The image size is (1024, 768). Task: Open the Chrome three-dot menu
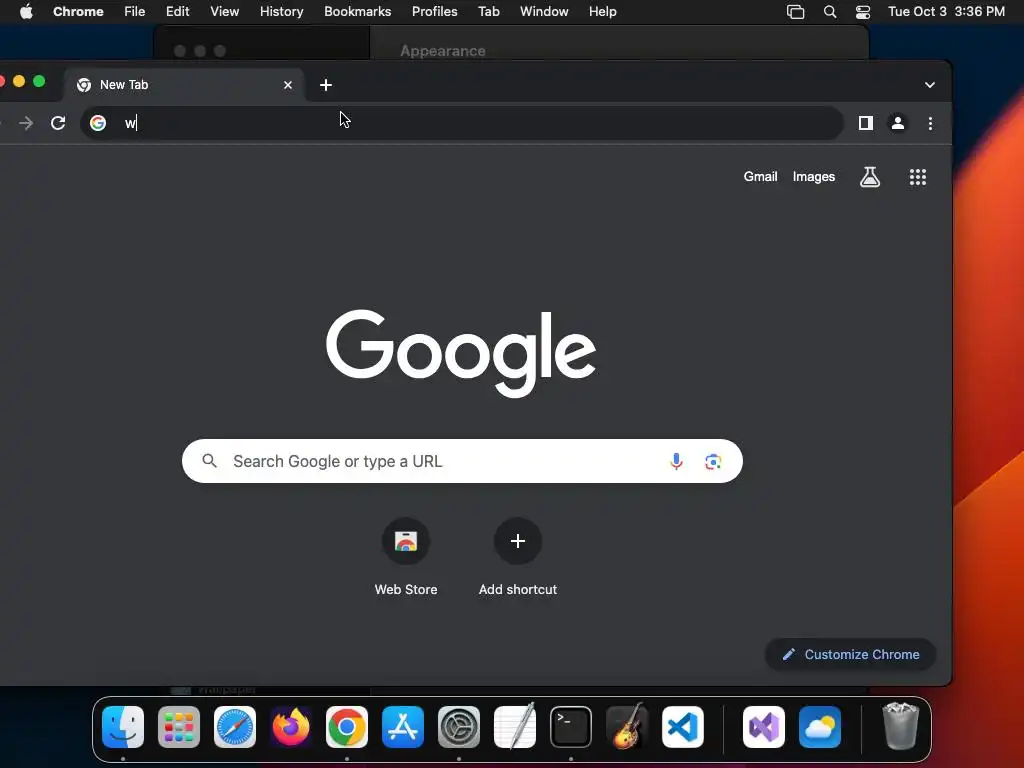click(931, 123)
